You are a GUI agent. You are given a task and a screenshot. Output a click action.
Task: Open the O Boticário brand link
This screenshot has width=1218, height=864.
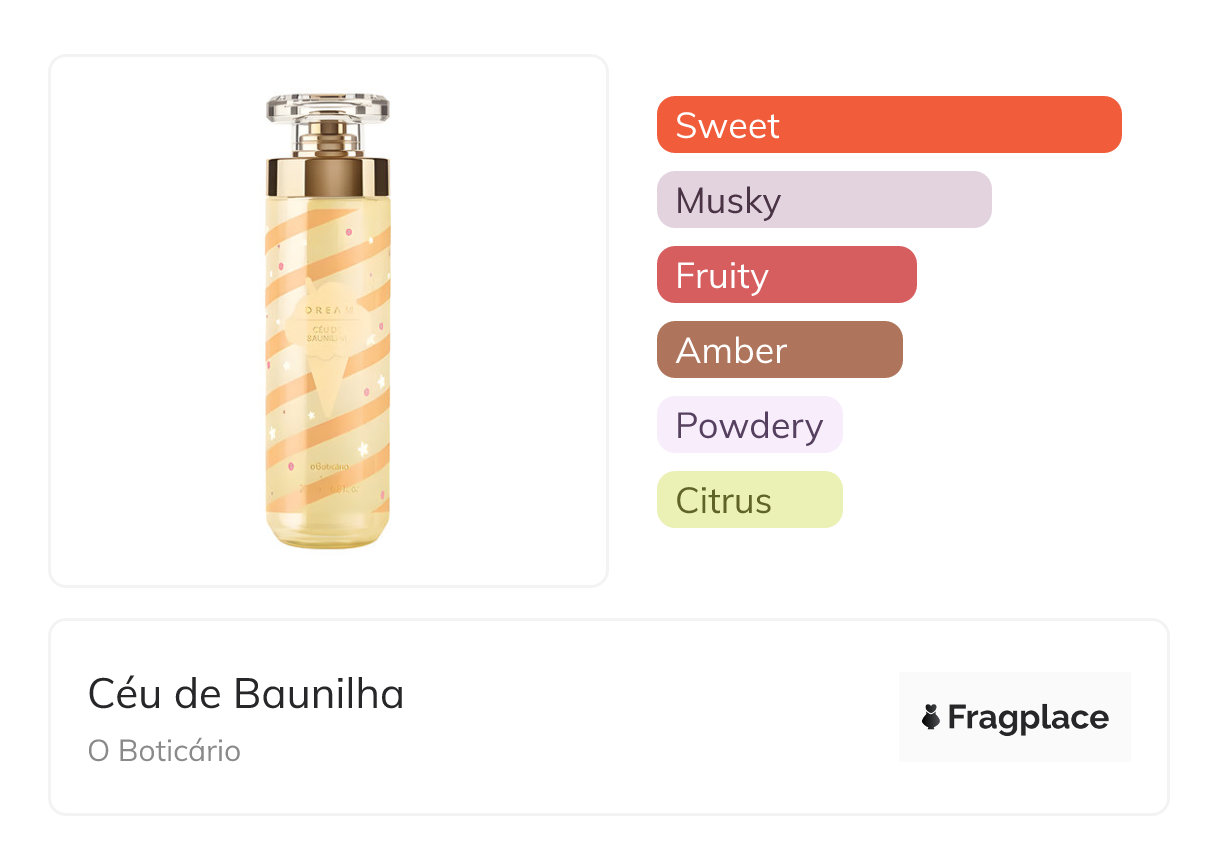click(x=164, y=751)
